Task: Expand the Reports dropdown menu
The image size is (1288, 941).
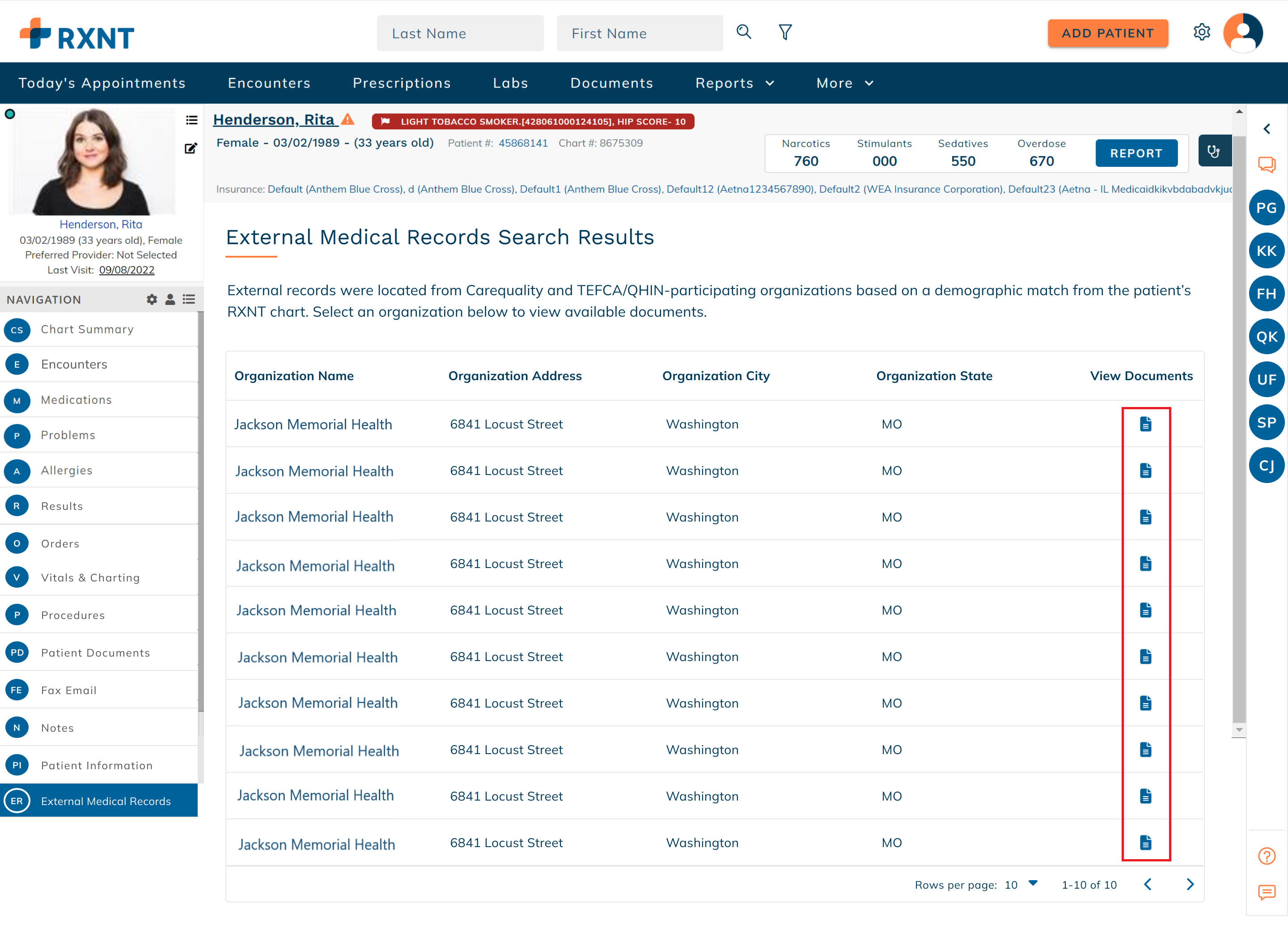Action: [x=735, y=83]
